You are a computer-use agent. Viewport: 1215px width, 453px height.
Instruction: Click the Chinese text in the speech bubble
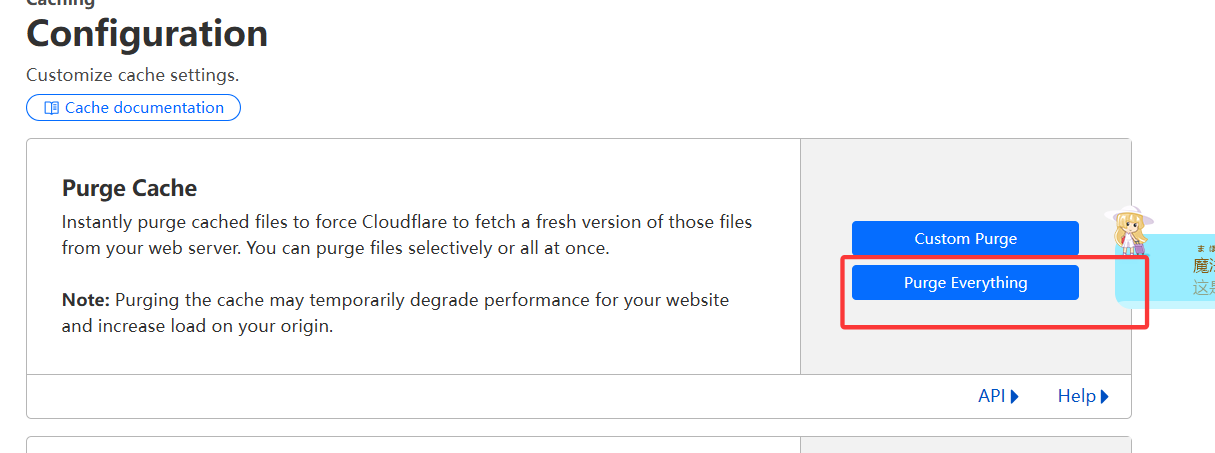(1203, 276)
